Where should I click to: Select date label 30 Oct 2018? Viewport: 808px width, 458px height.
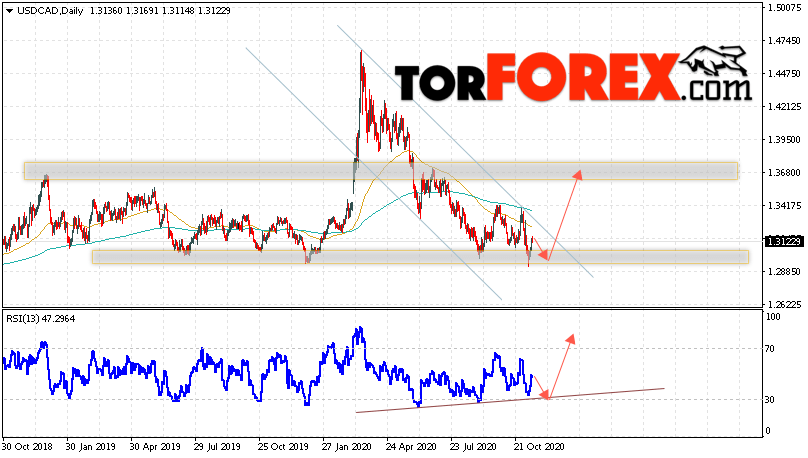click(x=27, y=447)
